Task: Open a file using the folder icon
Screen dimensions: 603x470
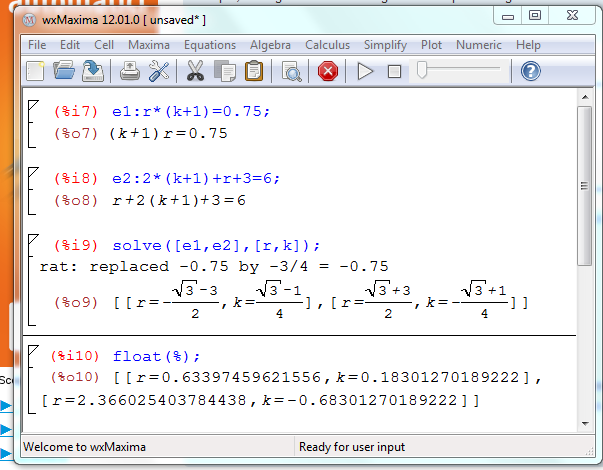Action: 64,71
